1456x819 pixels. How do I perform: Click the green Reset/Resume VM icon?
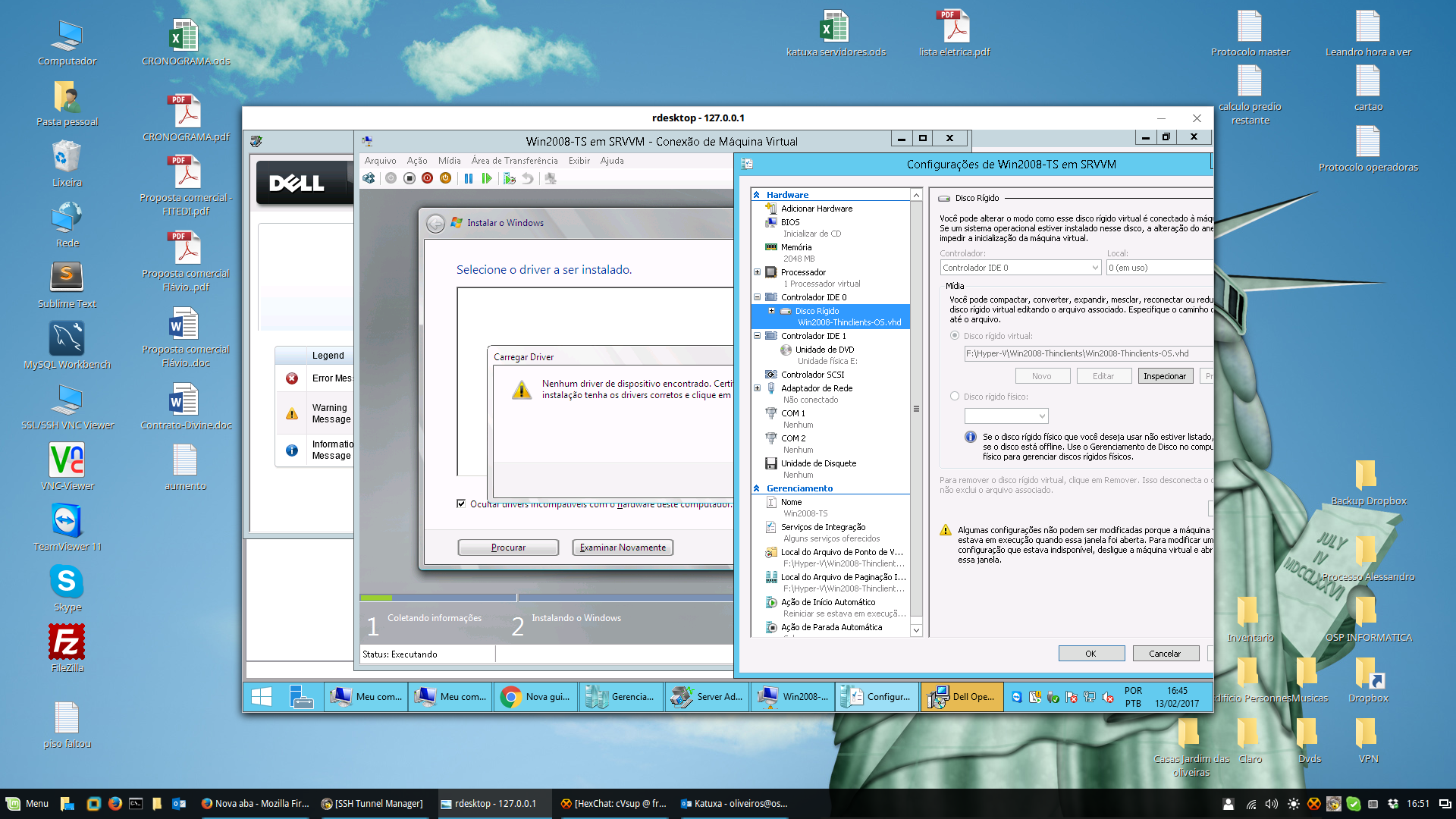pos(487,178)
